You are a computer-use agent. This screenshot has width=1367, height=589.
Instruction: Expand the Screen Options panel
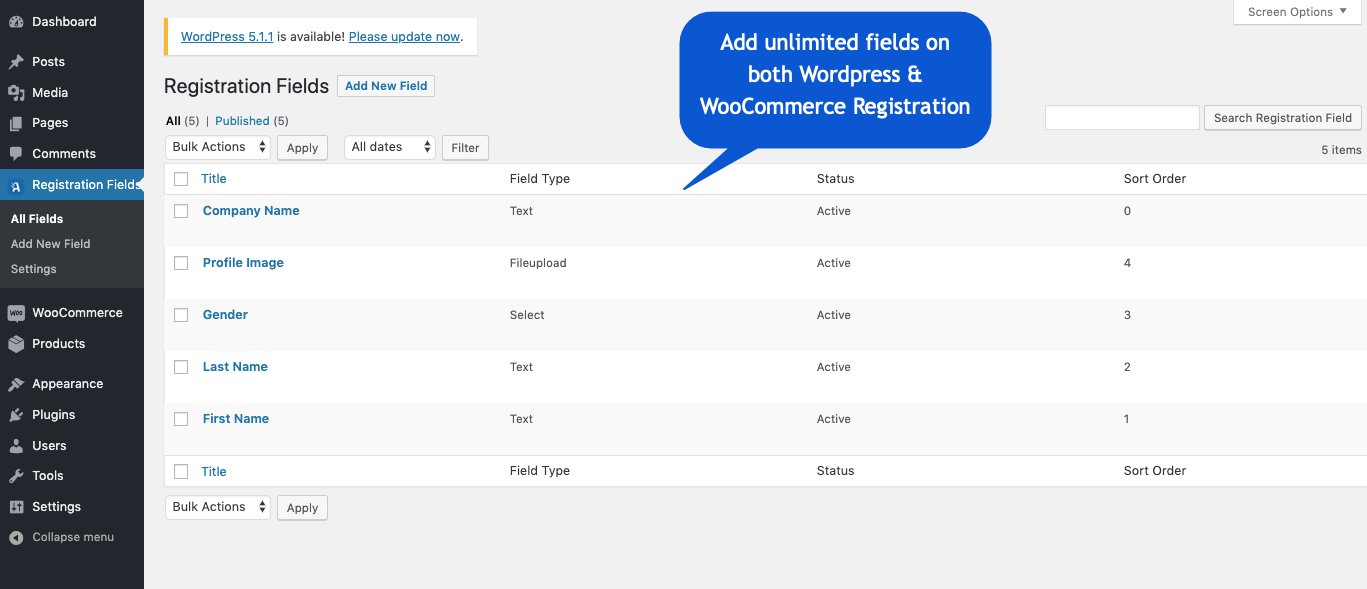pyautogui.click(x=1295, y=11)
